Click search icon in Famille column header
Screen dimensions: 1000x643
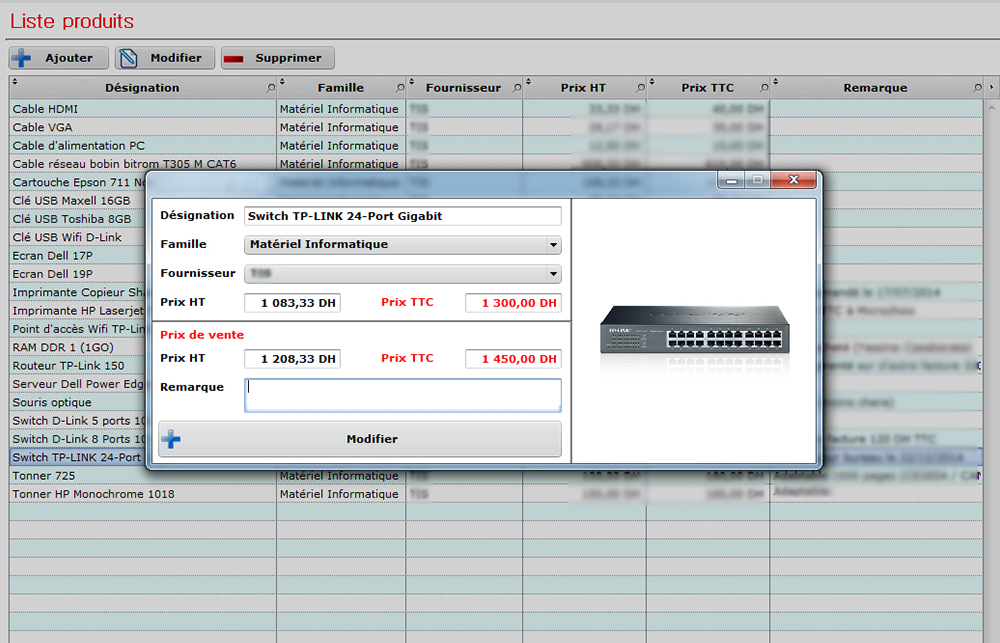[401, 87]
